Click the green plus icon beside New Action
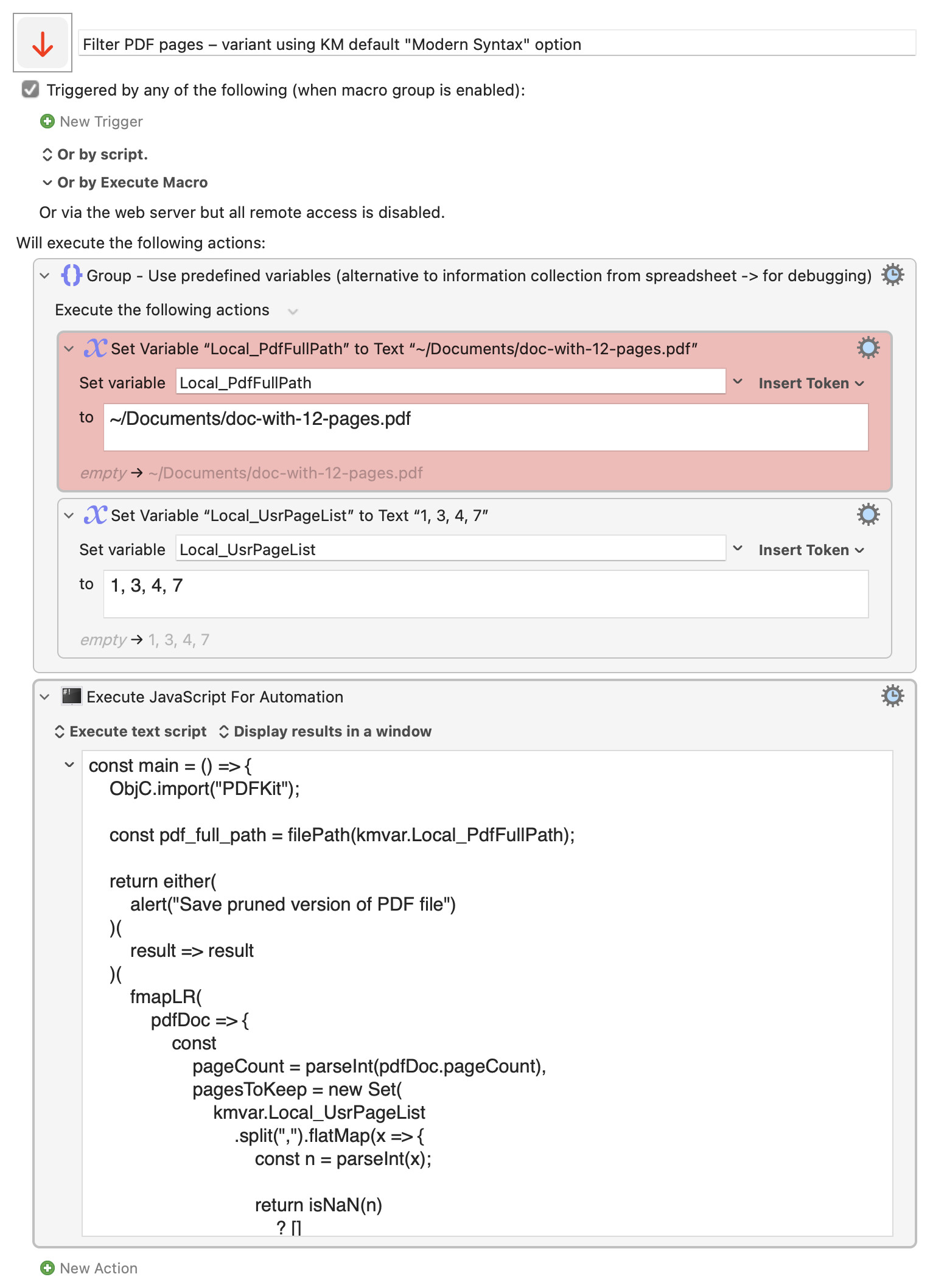This screenshot has width=930, height=1288. (x=47, y=1269)
